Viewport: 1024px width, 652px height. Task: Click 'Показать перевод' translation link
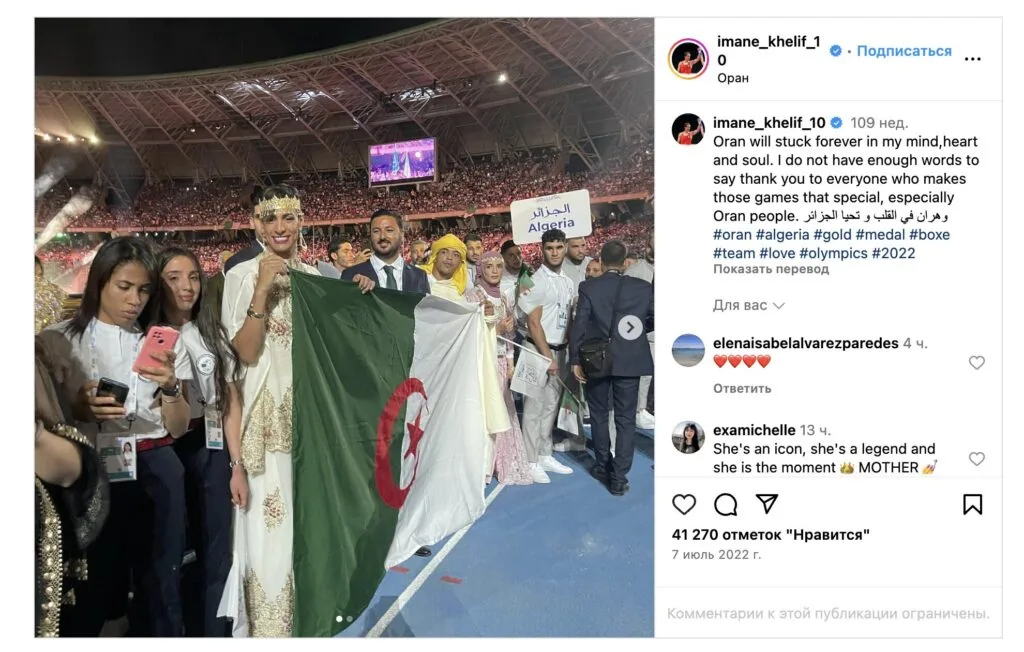coord(771,269)
